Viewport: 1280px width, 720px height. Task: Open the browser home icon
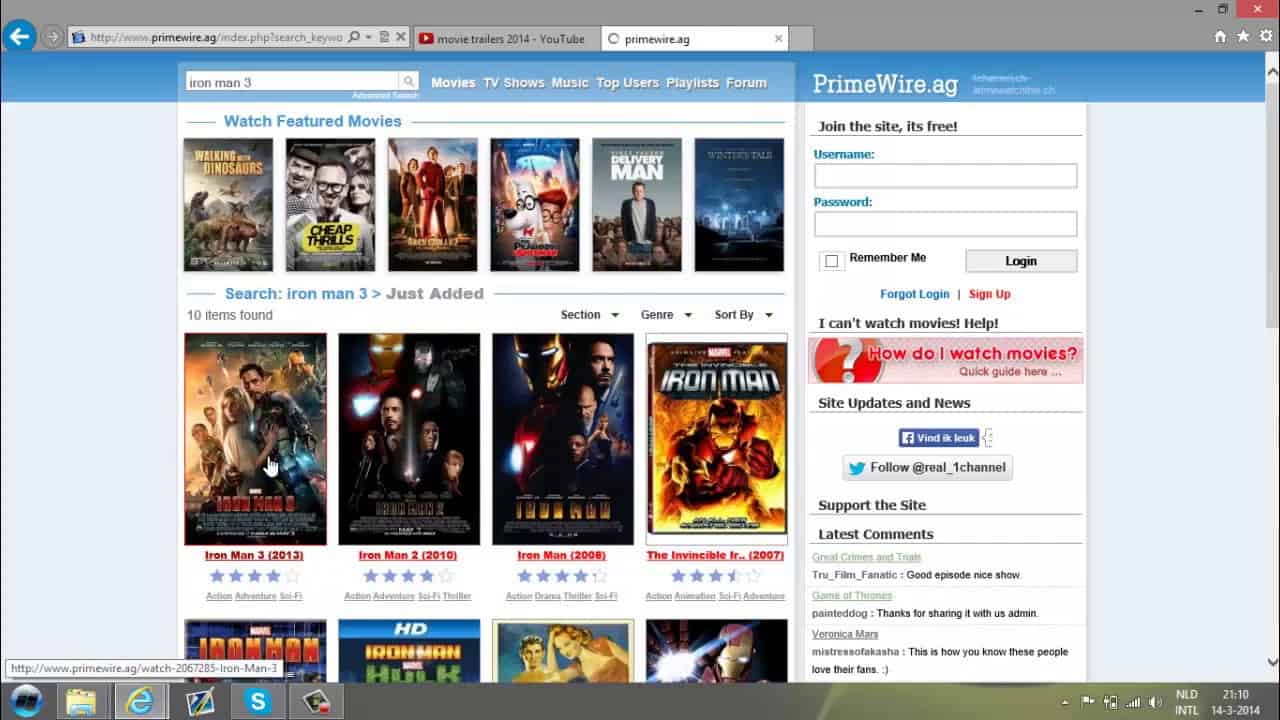pyautogui.click(x=1220, y=36)
